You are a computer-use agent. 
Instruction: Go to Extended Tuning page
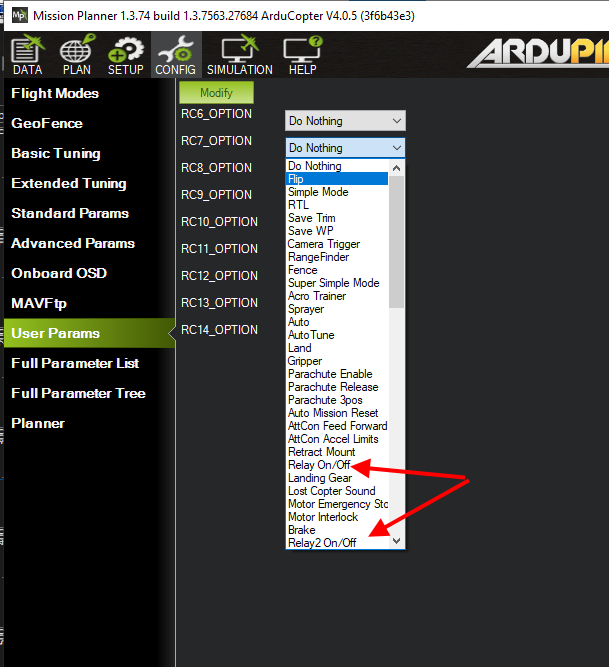pos(69,183)
